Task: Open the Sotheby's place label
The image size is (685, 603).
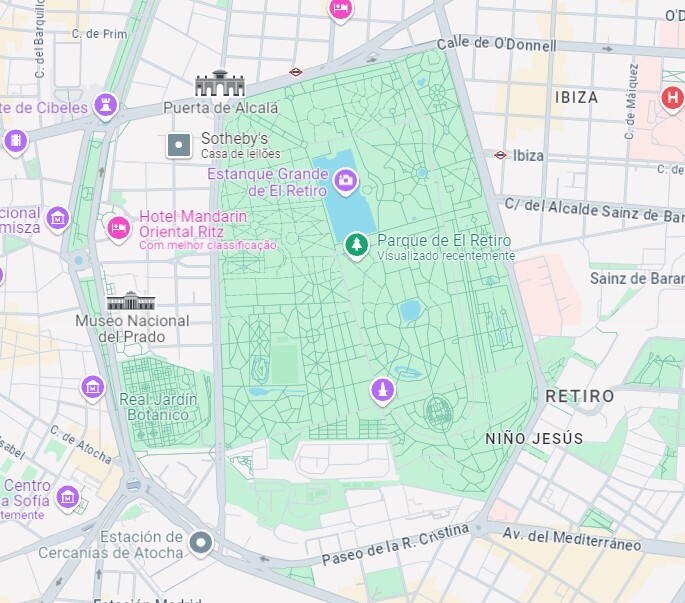Action: click(235, 139)
